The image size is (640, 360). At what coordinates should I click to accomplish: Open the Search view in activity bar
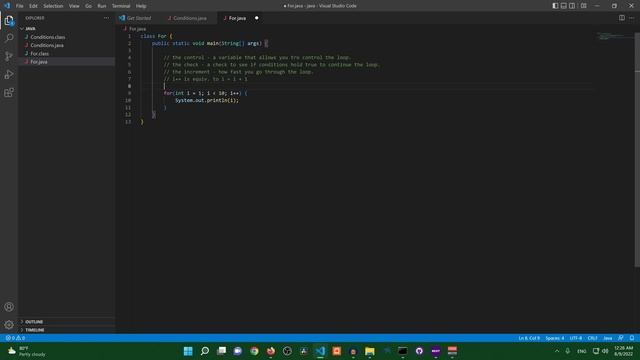9,38
